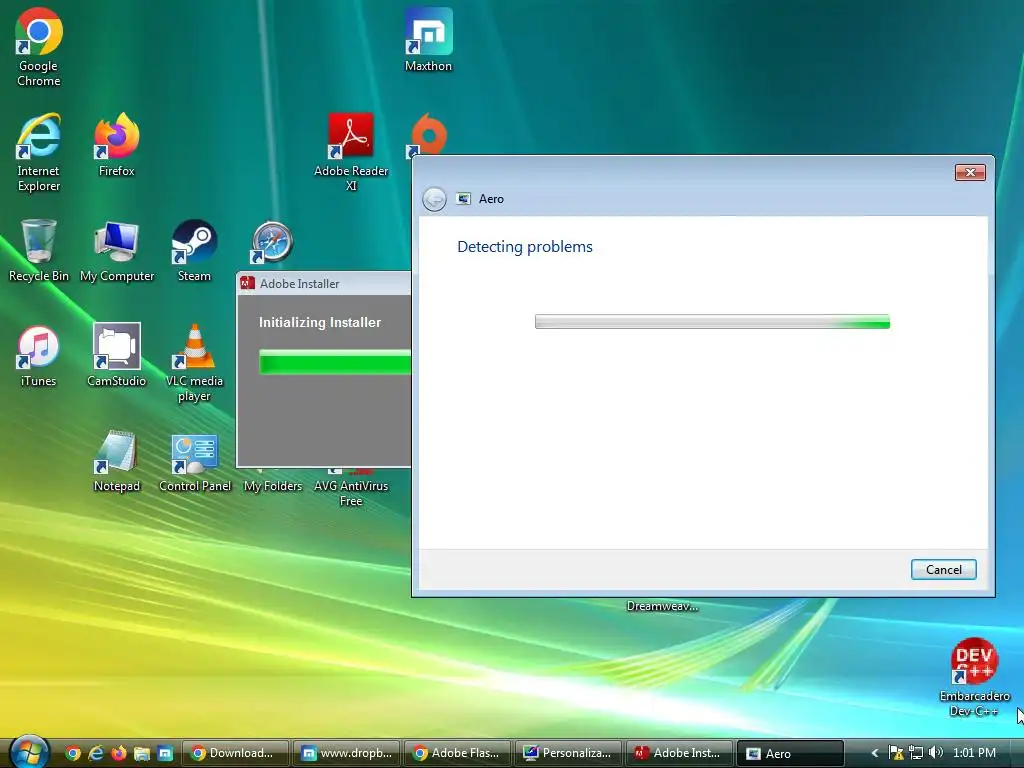Select the Safari compass desktop icon
The image size is (1024, 768).
pos(272,242)
